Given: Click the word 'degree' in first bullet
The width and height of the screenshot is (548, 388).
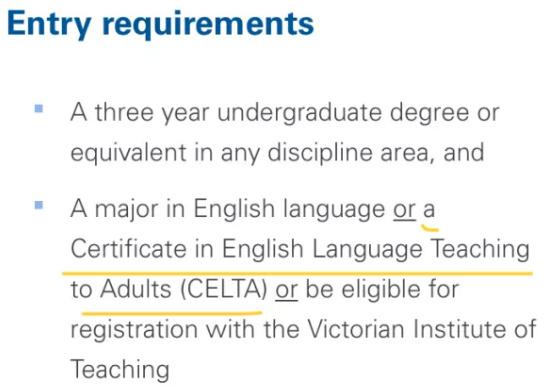Looking at the screenshot, I should pyautogui.click(x=429, y=113).
